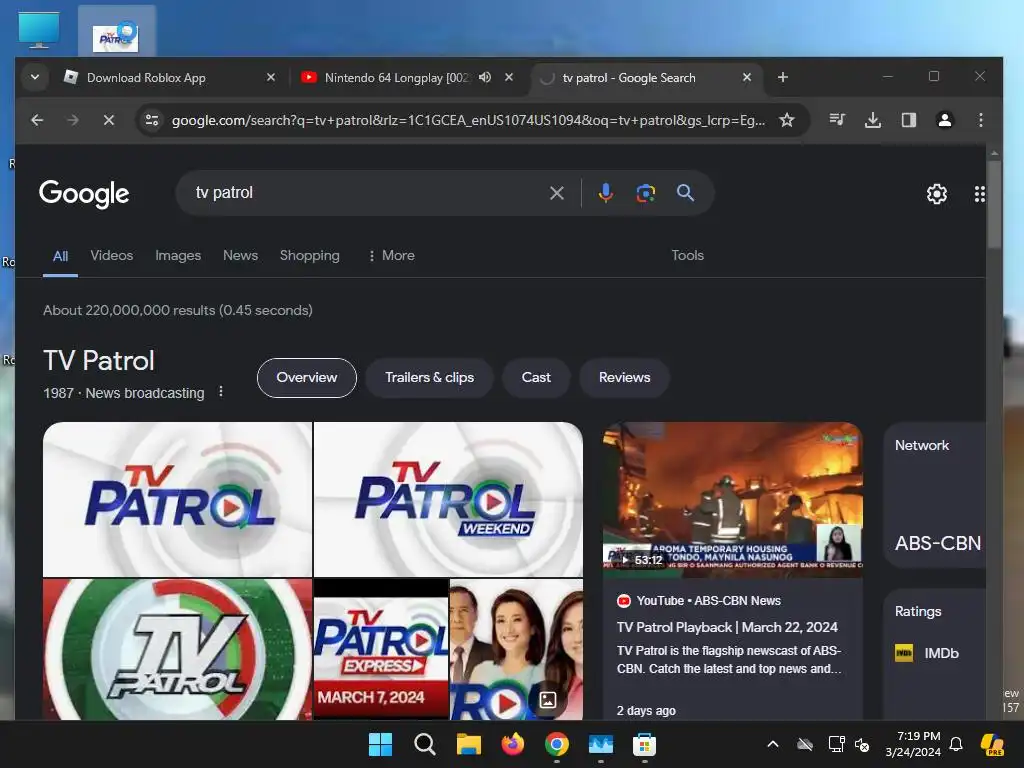The width and height of the screenshot is (1024, 768).
Task: Switch to Videos results tab
Action: click(112, 255)
